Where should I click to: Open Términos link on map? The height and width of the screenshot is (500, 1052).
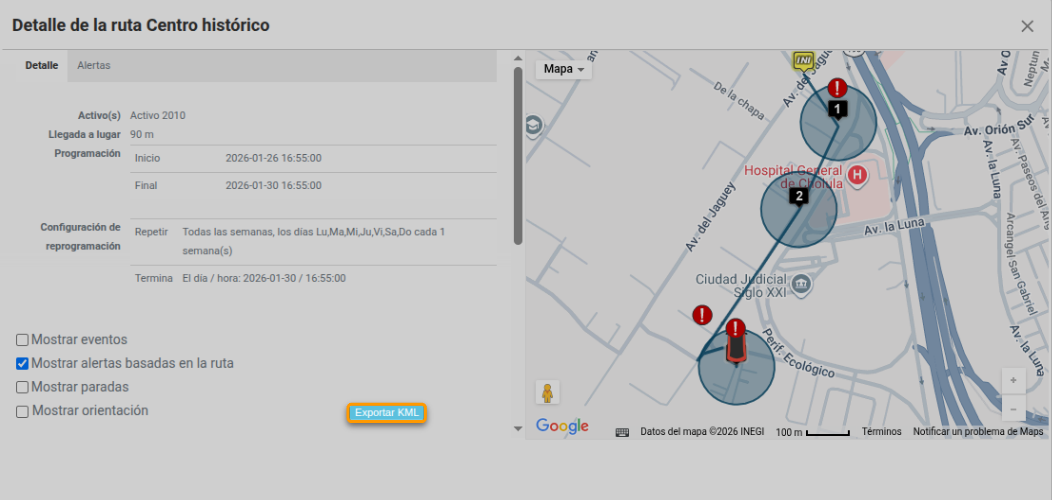tap(881, 432)
